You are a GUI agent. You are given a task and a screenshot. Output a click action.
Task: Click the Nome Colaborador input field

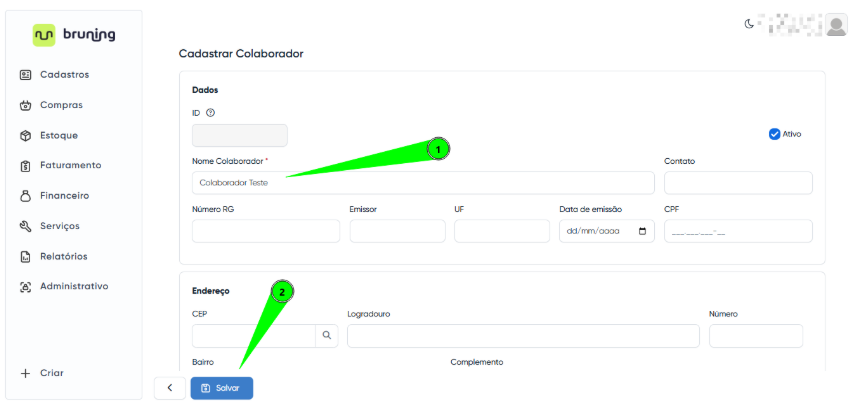422,182
